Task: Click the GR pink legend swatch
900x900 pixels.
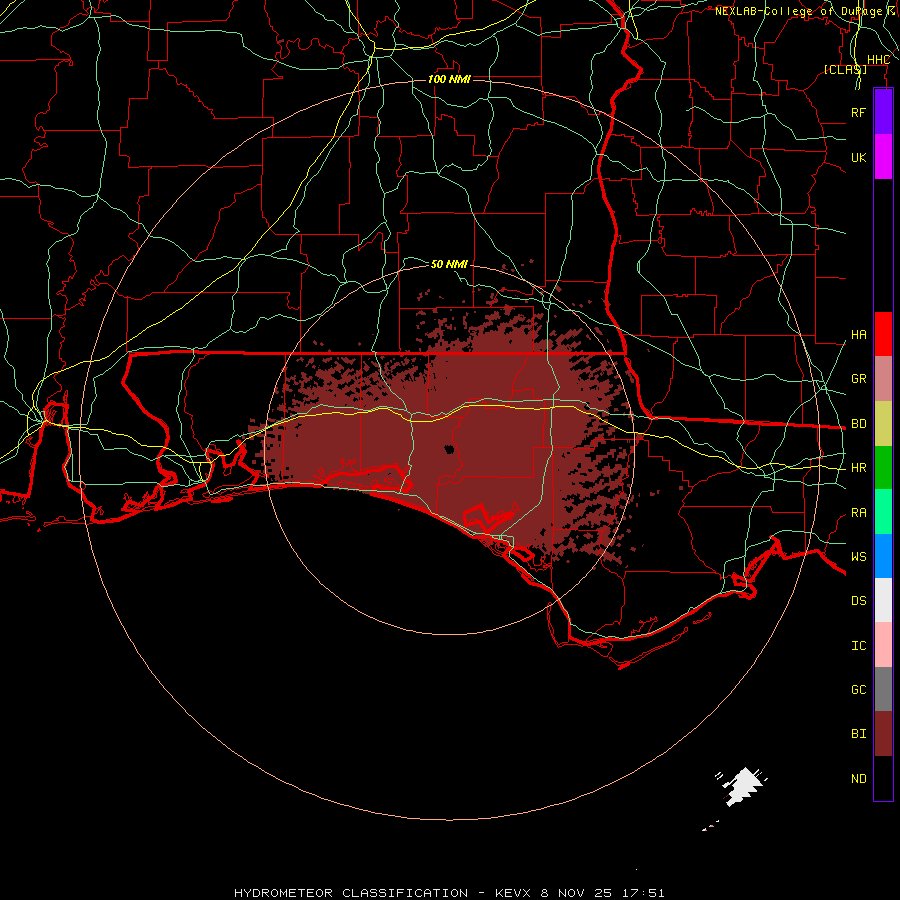Action: click(x=883, y=379)
